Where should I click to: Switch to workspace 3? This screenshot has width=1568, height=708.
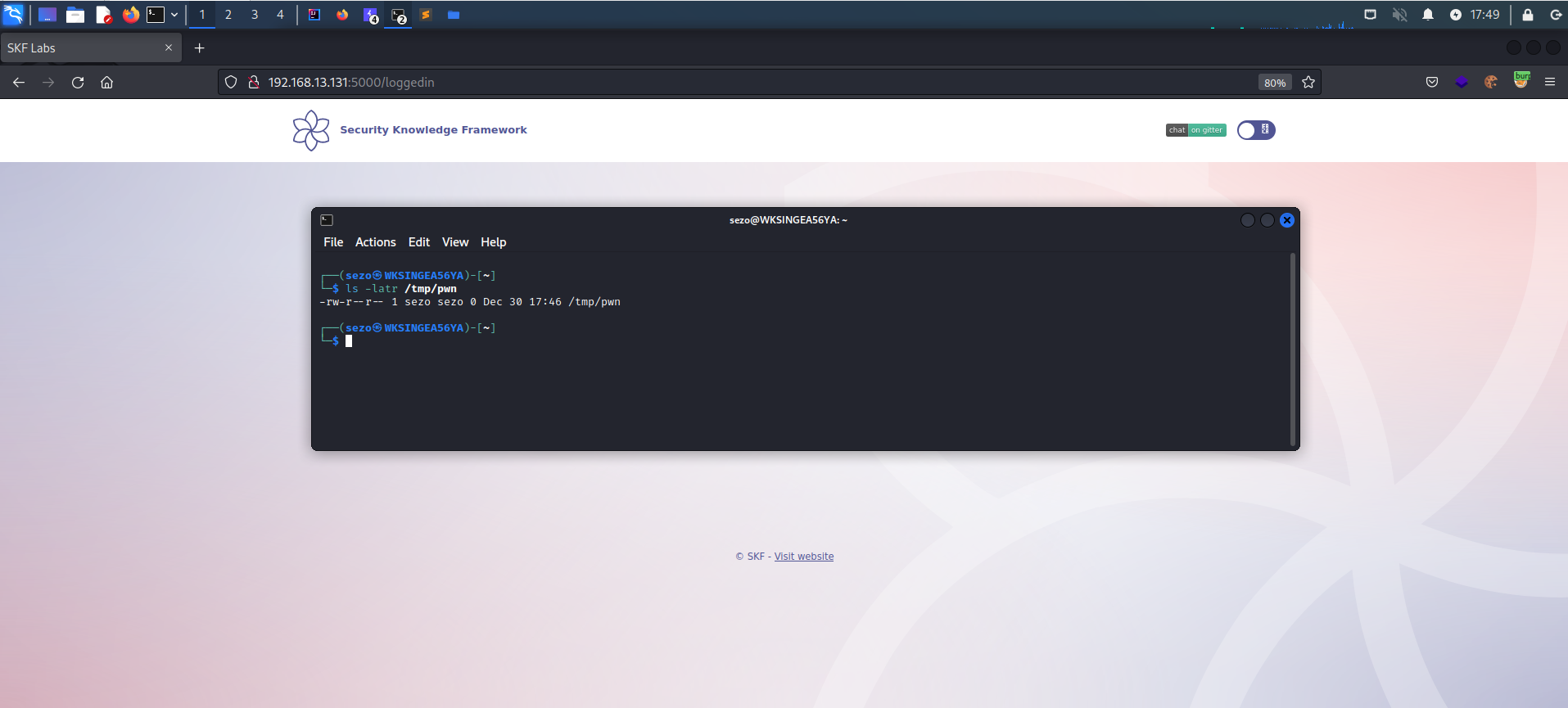click(255, 14)
